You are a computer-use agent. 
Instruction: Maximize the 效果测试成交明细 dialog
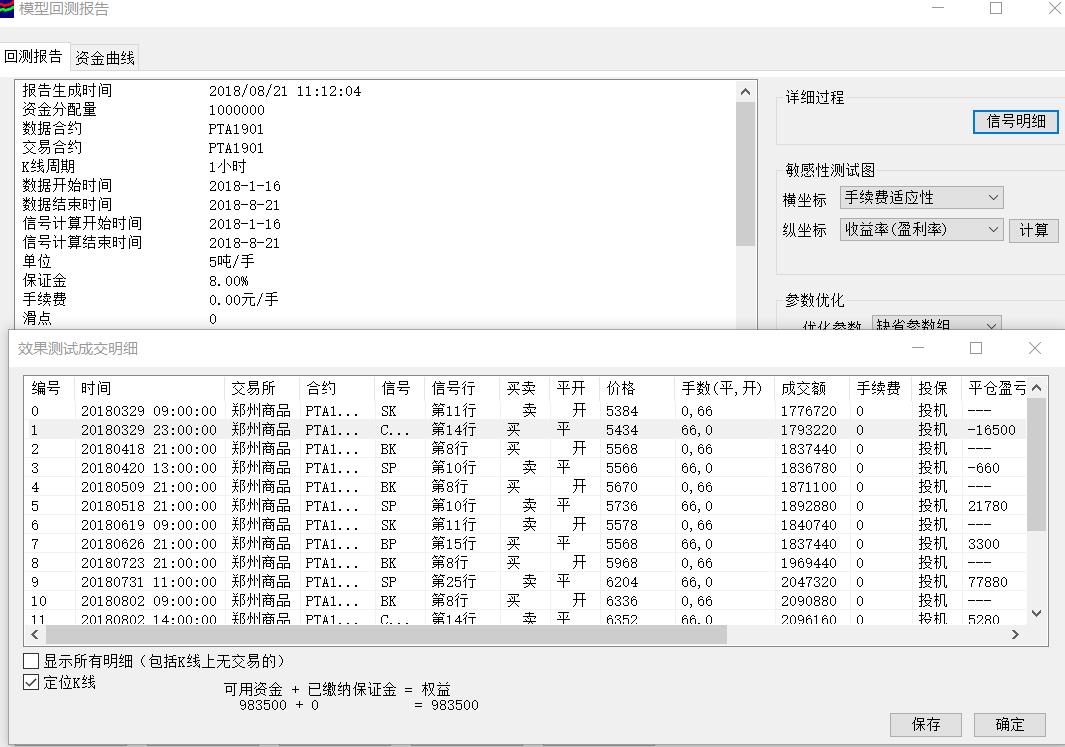pos(976,348)
